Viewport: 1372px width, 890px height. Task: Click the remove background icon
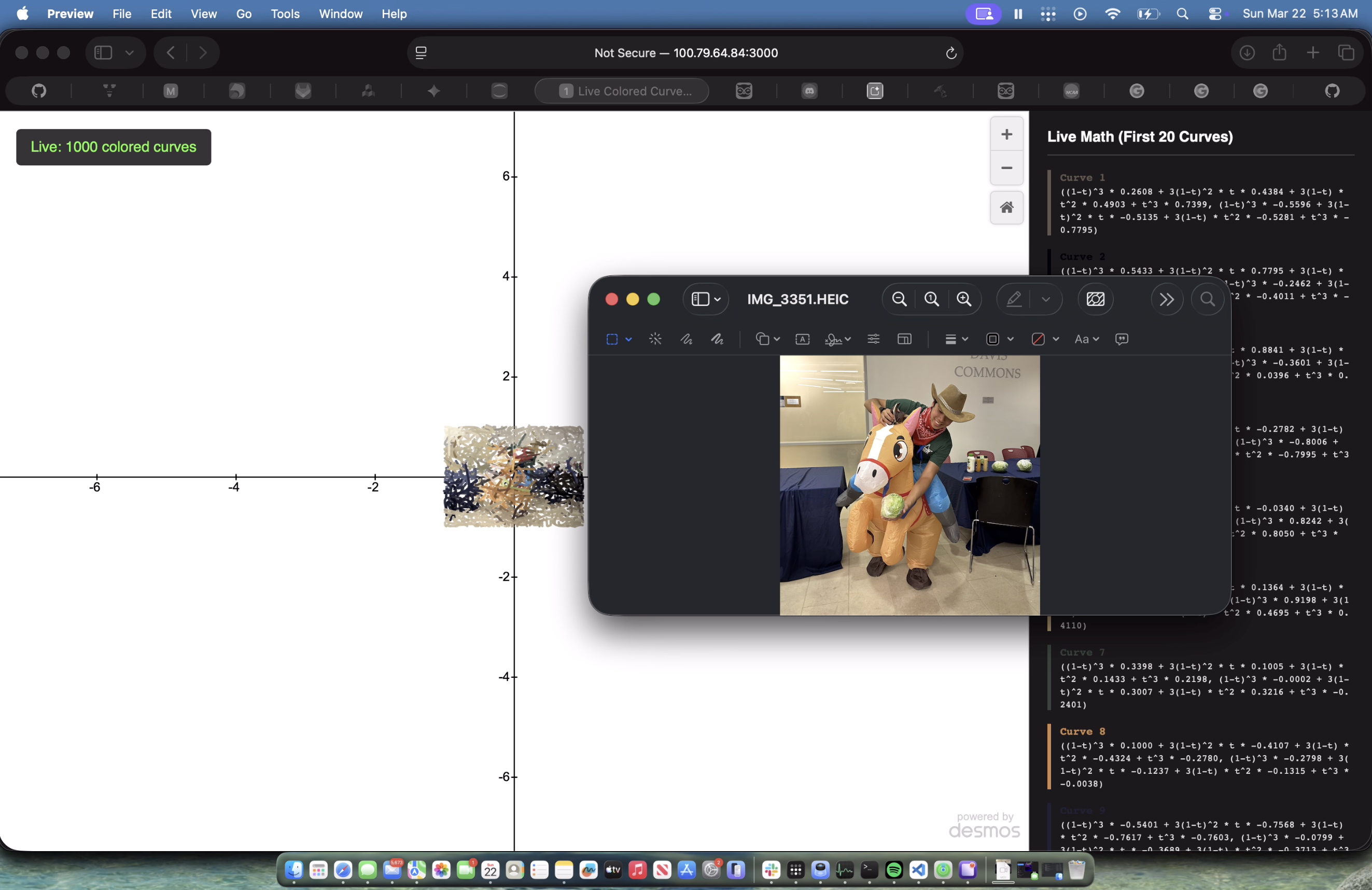[1095, 299]
